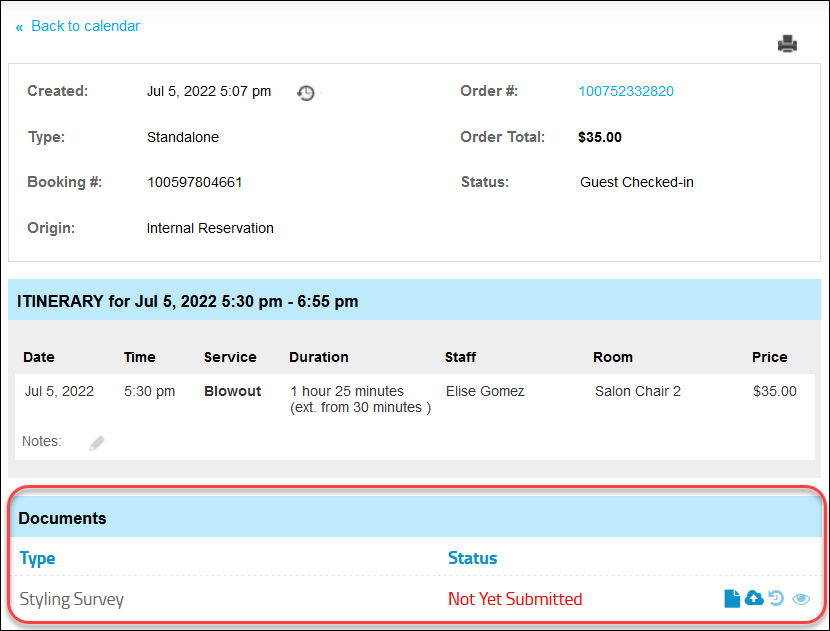The width and height of the screenshot is (830, 631).
Task: Click the itinerary heading for Jul 5, 2022
Action: click(x=187, y=301)
